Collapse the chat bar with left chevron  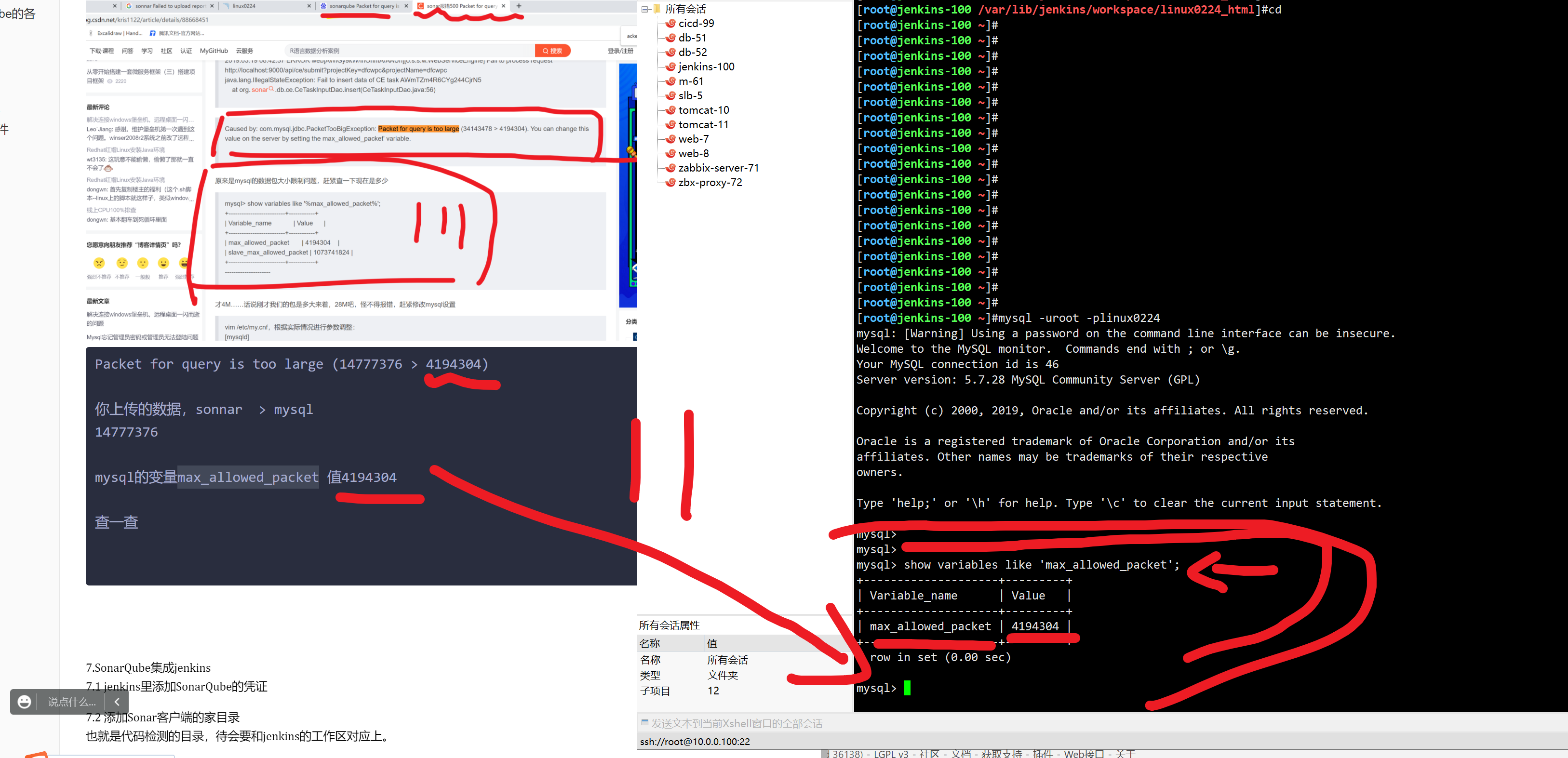[x=117, y=702]
